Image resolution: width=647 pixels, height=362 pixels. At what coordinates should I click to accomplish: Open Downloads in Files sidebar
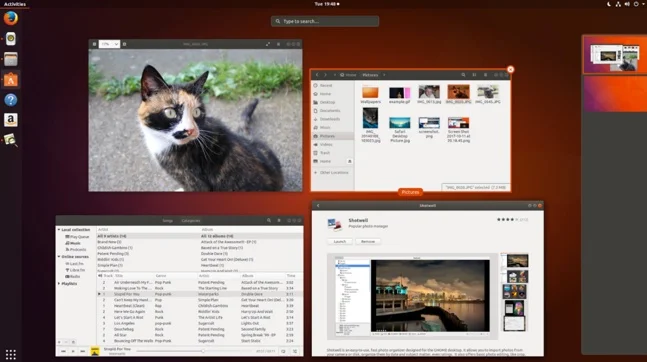pyautogui.click(x=333, y=119)
